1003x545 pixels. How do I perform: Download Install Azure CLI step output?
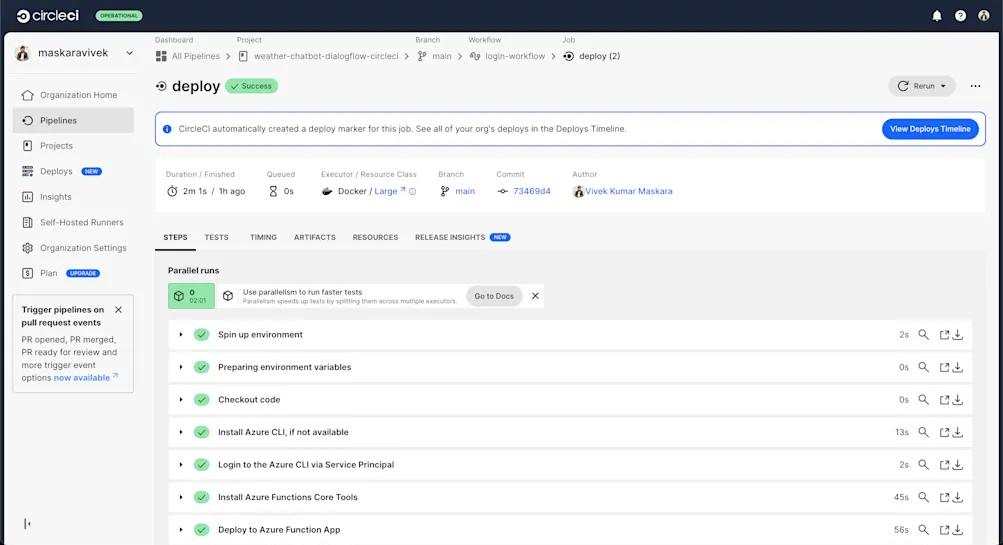click(x=958, y=432)
